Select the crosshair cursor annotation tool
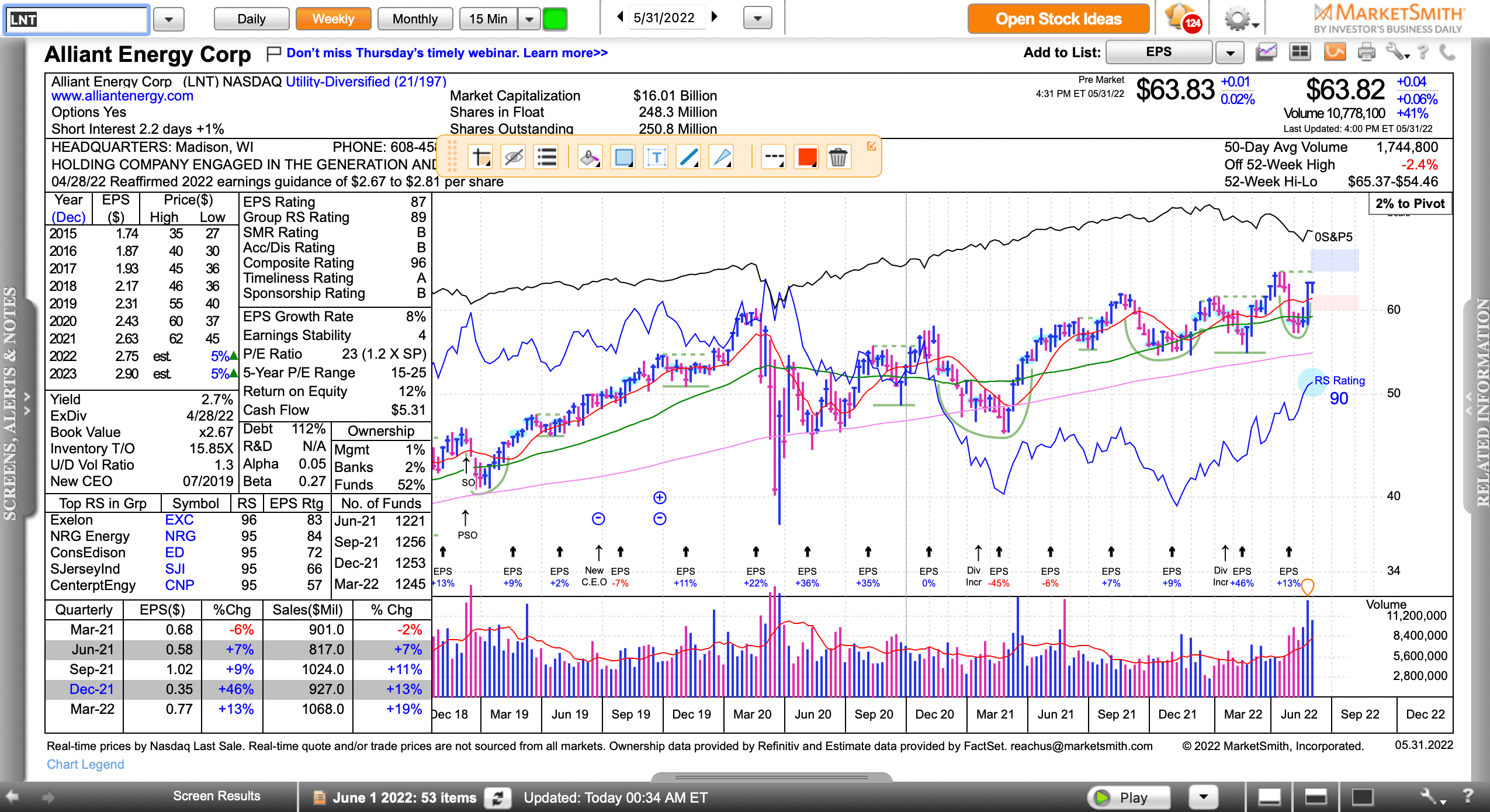The width and height of the screenshot is (1490, 812). click(x=481, y=157)
